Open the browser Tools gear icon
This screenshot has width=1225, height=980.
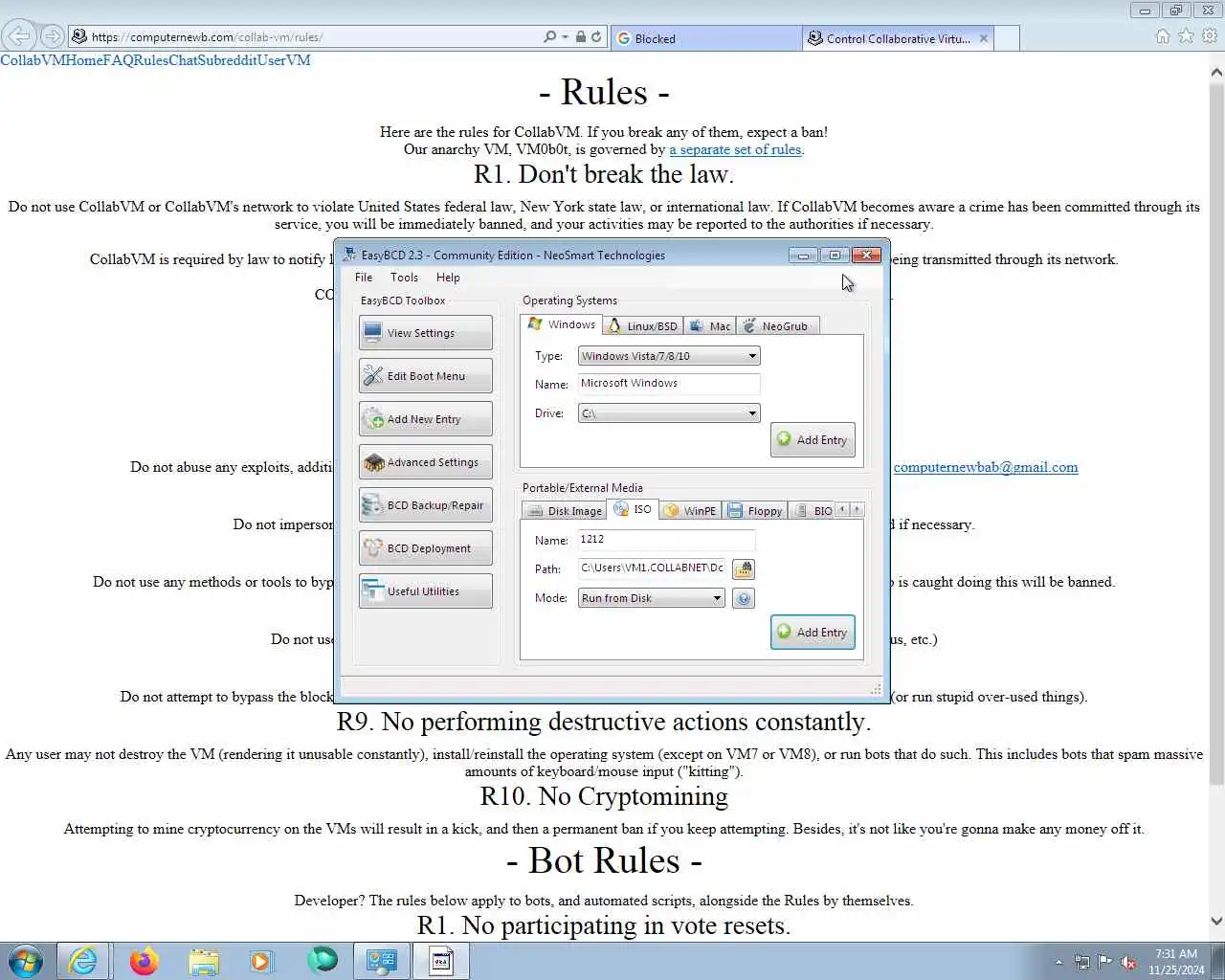pos(1210,36)
